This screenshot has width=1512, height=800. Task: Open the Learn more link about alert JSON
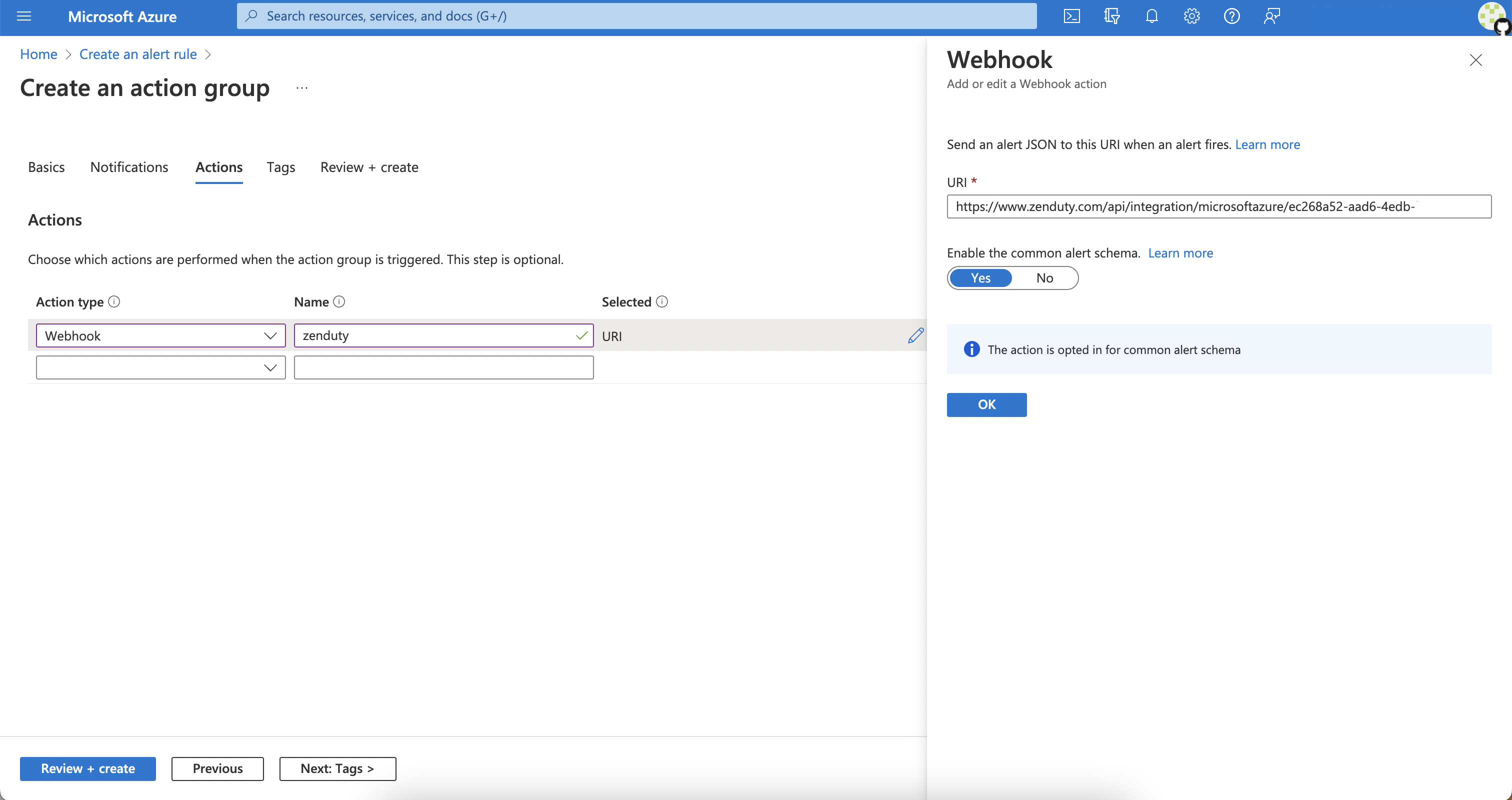pos(1266,144)
